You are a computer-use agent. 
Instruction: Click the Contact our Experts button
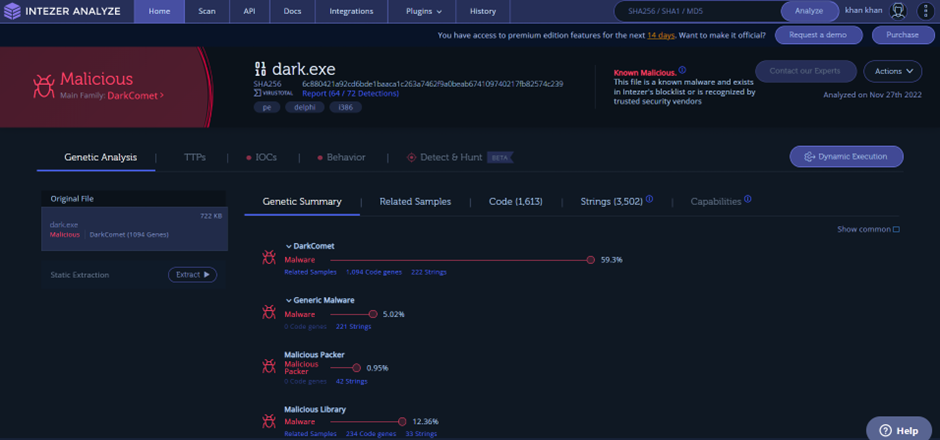tap(805, 71)
